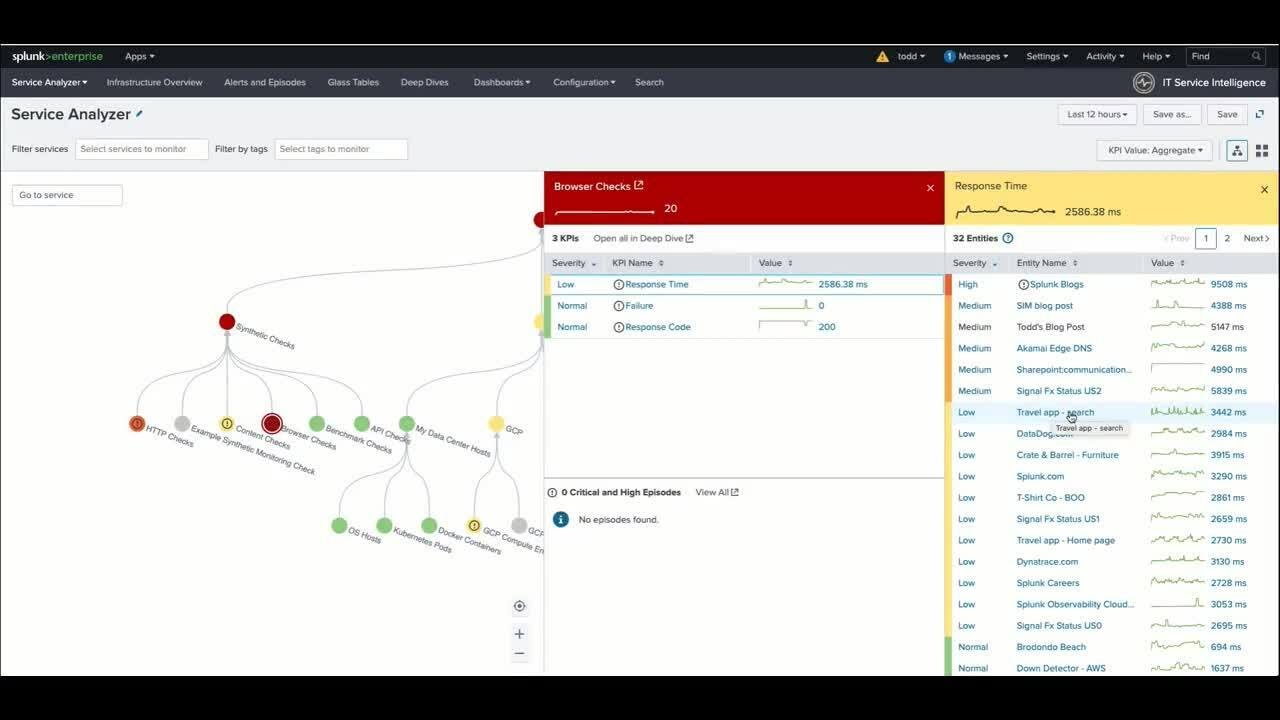Image resolution: width=1280 pixels, height=720 pixels.
Task: Click View All episodes link
Action: pyautogui.click(x=717, y=492)
